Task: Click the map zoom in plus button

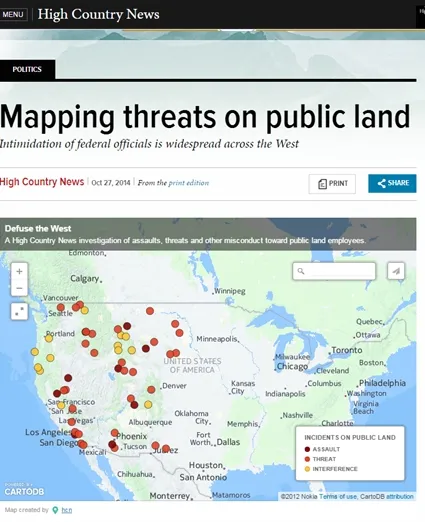Action: pos(19,271)
